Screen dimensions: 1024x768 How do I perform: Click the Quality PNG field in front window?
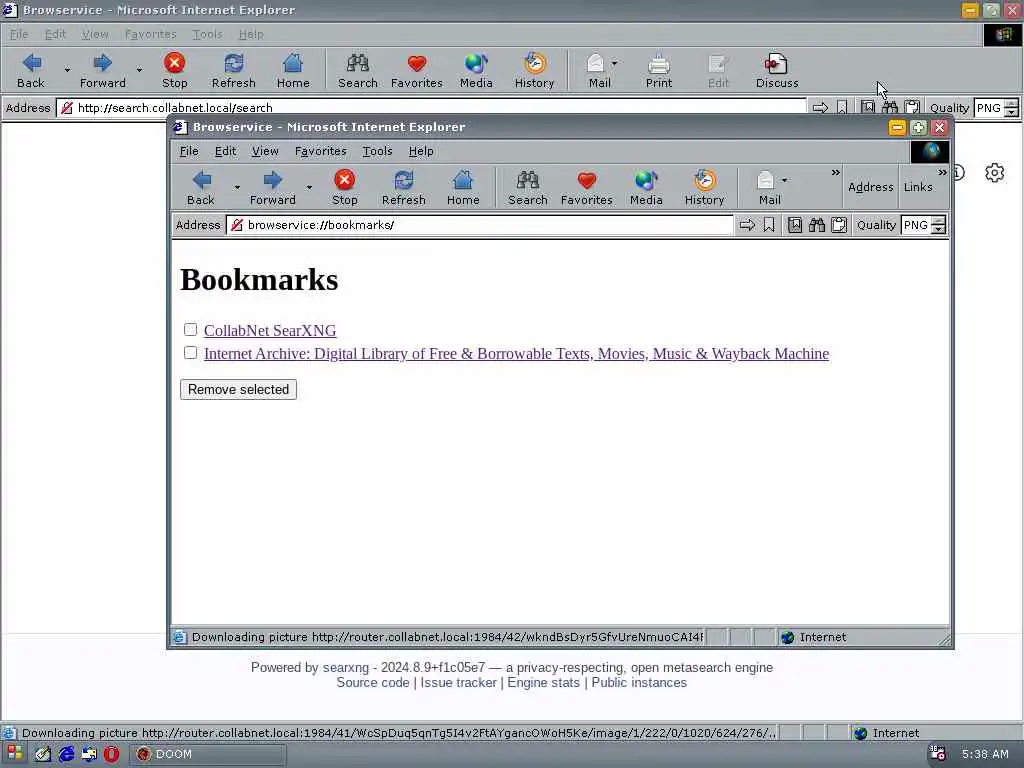click(x=916, y=225)
